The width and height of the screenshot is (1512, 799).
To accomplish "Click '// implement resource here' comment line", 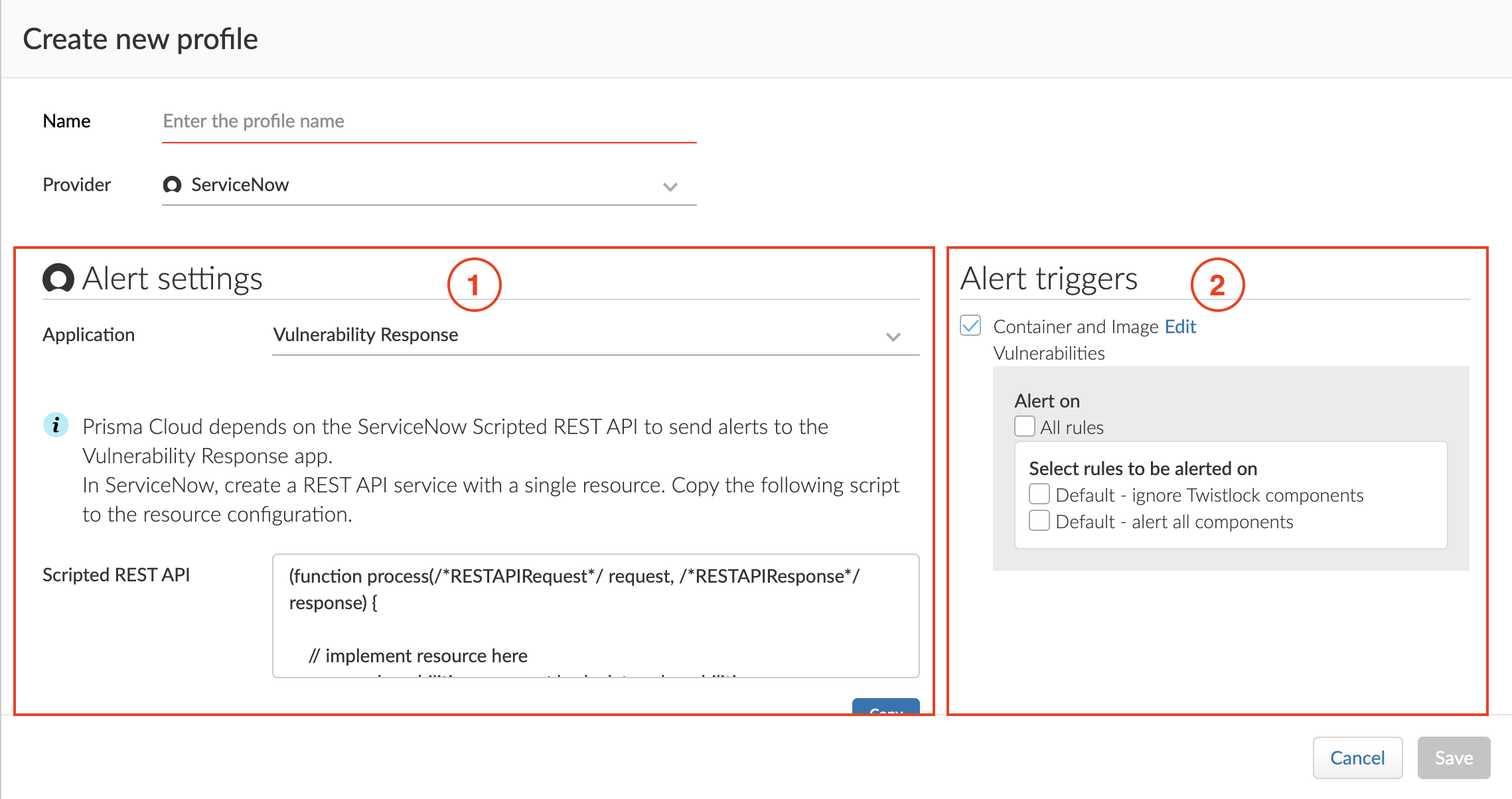I will tap(417, 656).
